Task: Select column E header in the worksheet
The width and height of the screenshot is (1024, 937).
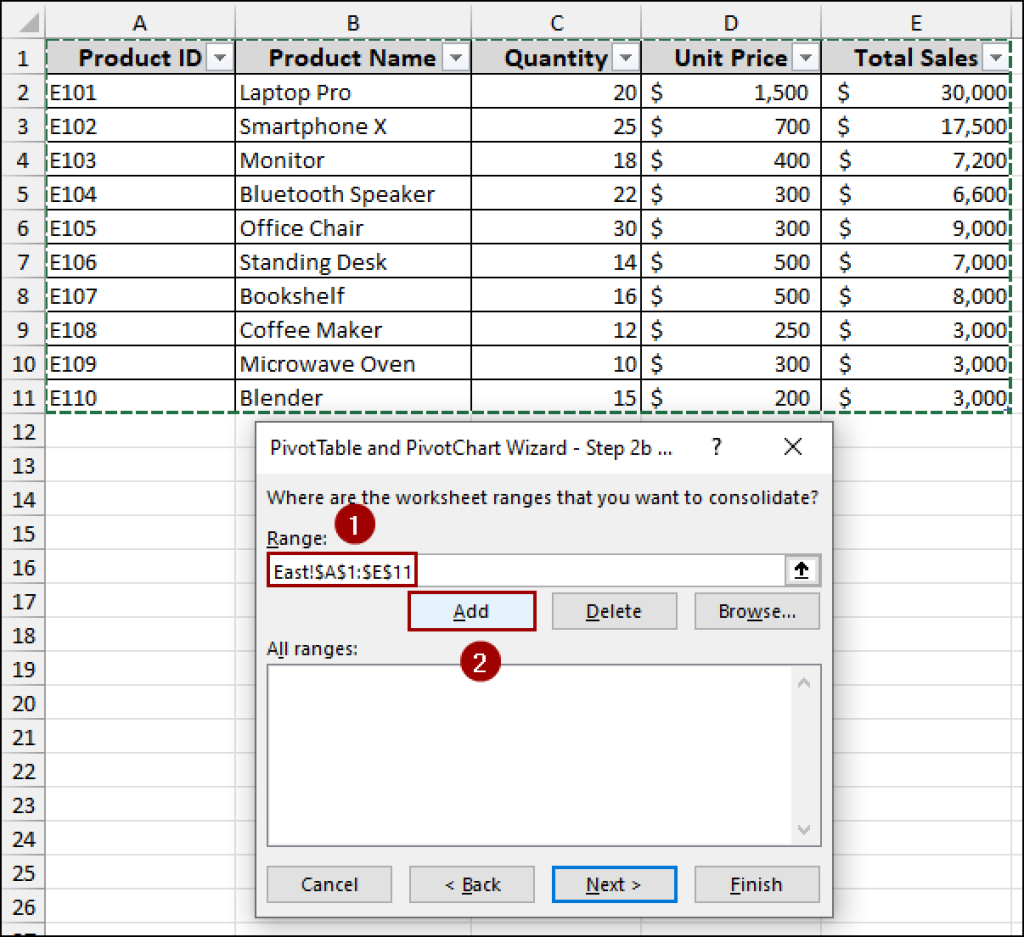Action: [915, 20]
